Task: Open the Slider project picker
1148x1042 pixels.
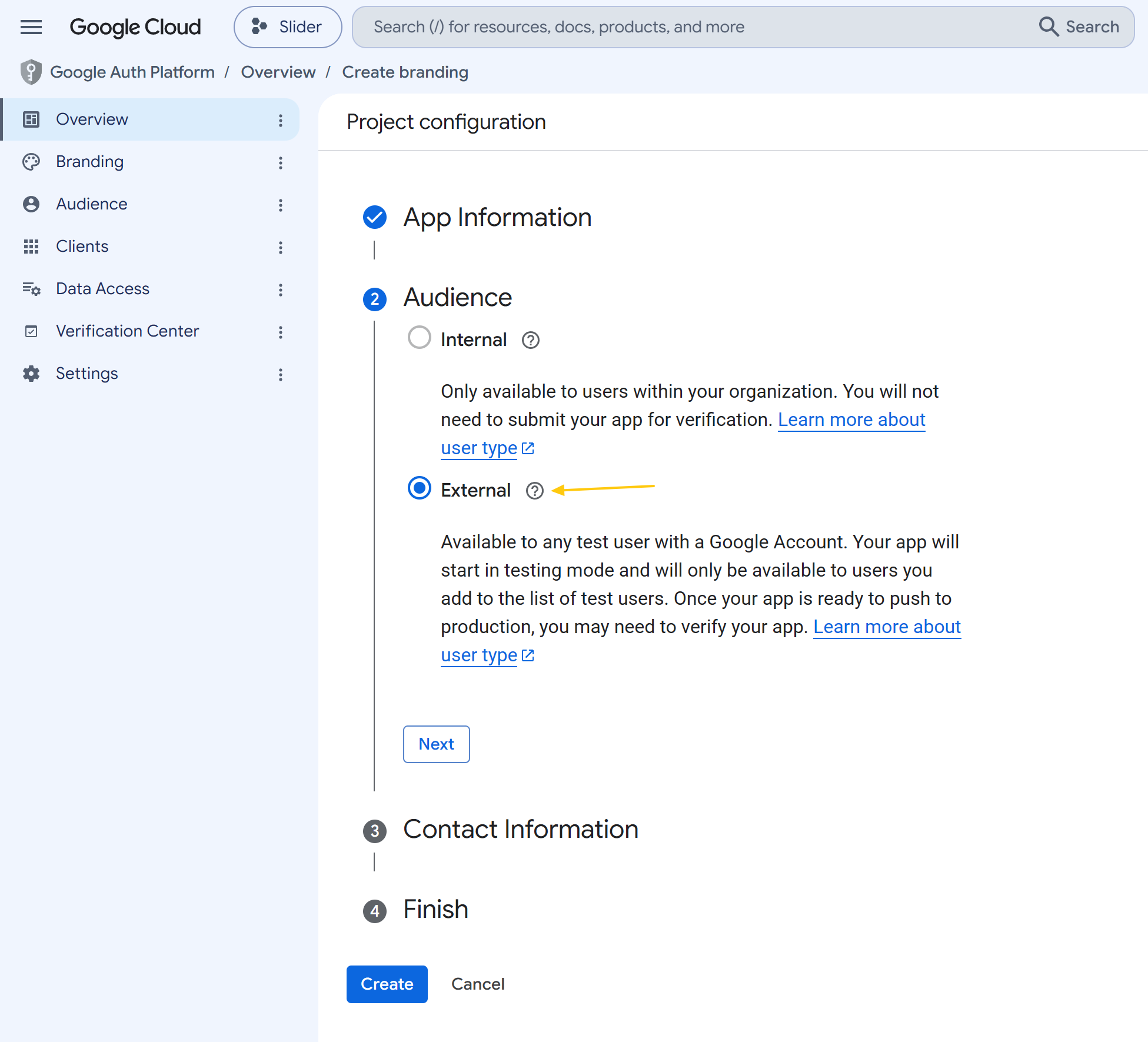Action: pos(288,27)
